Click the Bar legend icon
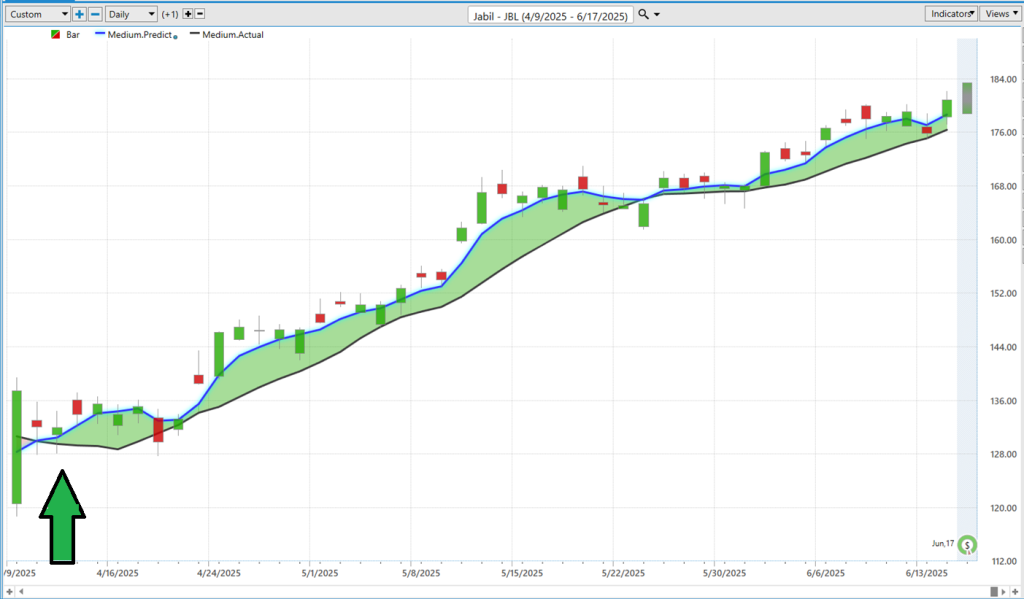The width and height of the screenshot is (1024, 599). 55,35
